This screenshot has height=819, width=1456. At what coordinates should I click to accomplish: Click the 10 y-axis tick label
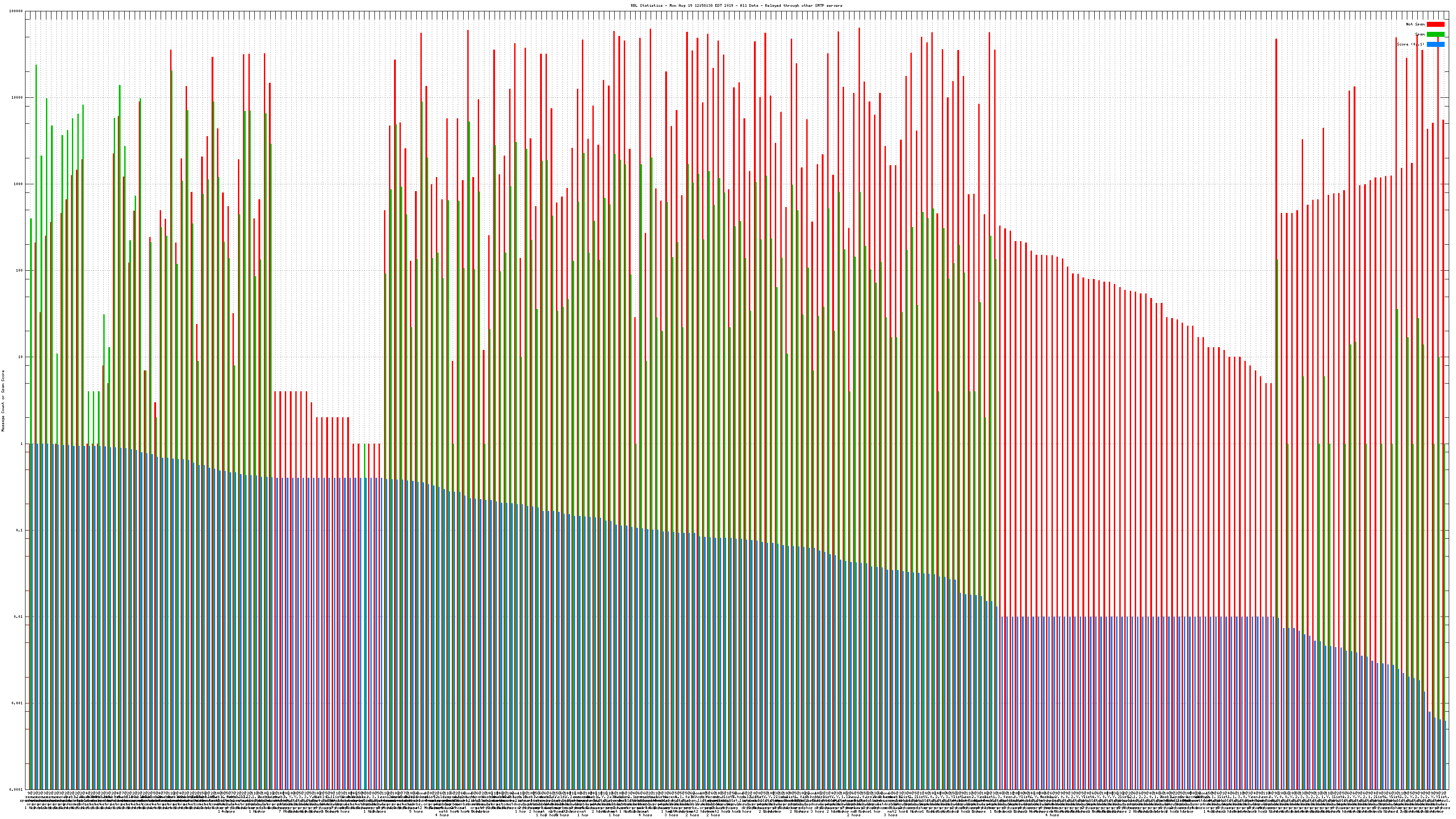point(21,357)
